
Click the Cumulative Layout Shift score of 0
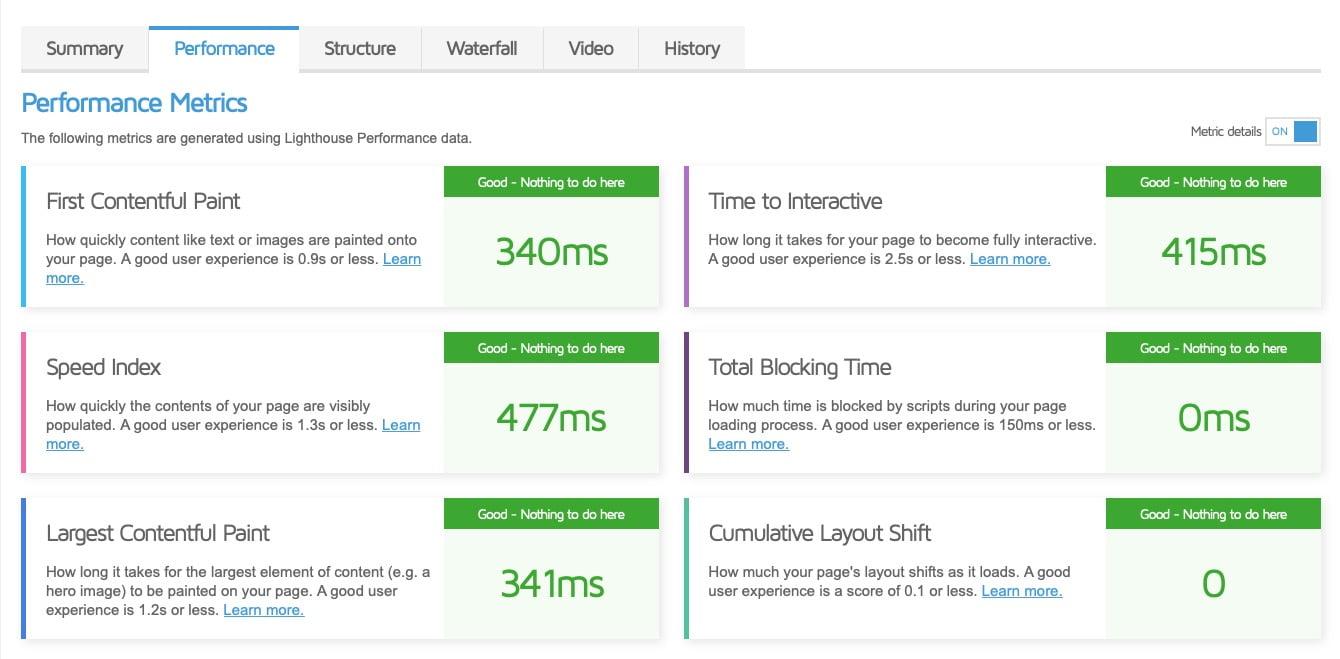[x=1213, y=584]
